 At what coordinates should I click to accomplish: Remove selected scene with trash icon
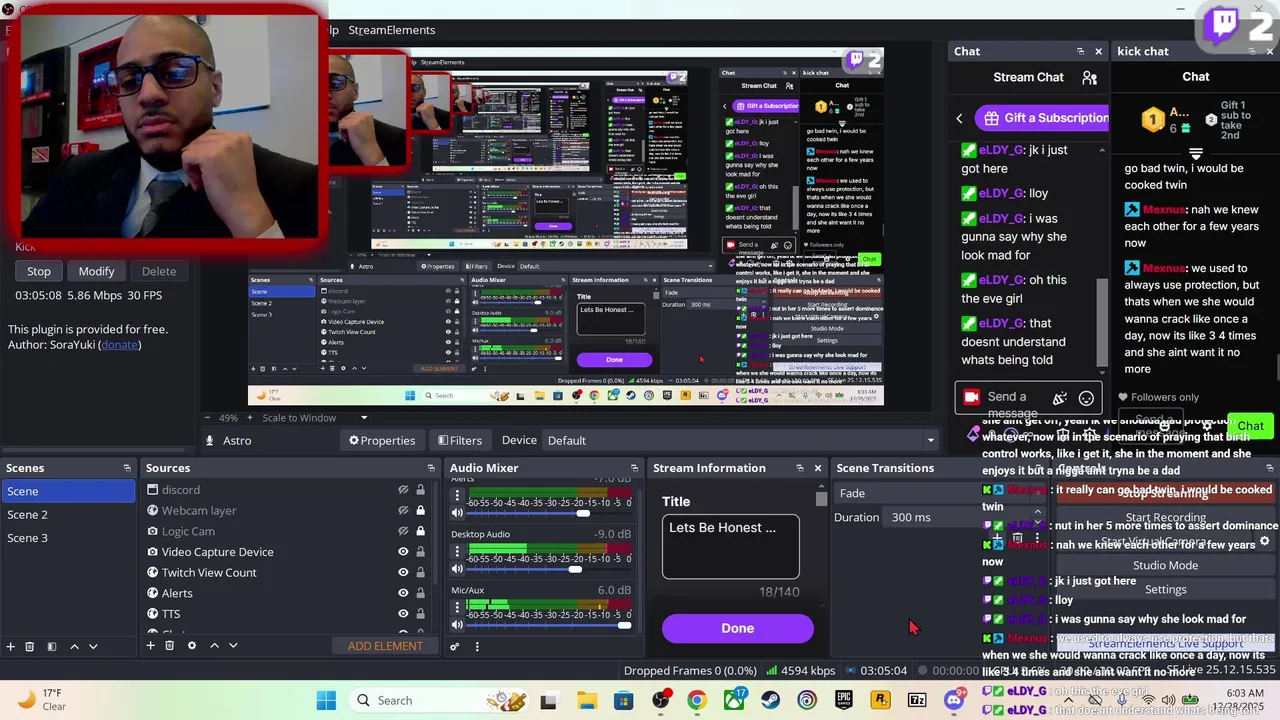coord(30,646)
